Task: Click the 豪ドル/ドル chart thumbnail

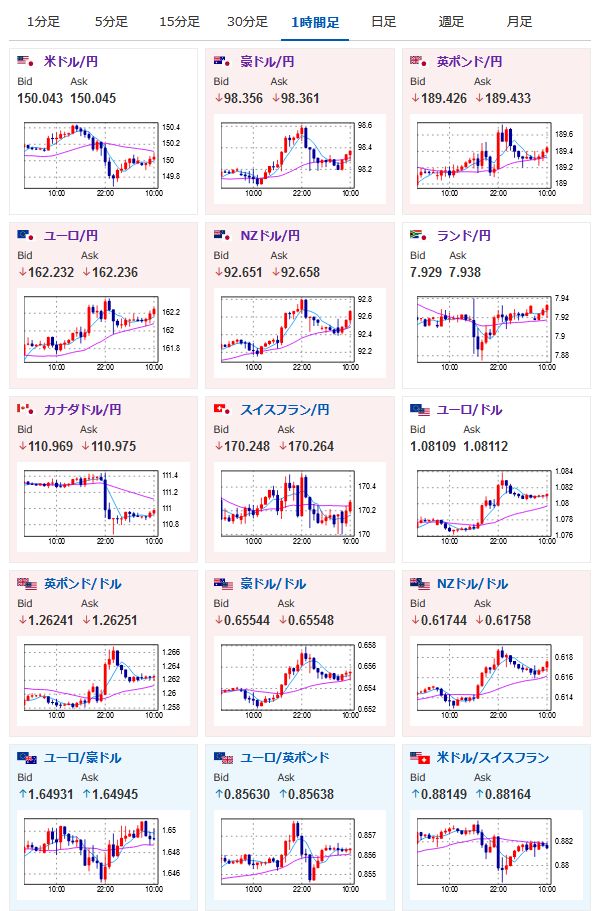Action: click(299, 680)
